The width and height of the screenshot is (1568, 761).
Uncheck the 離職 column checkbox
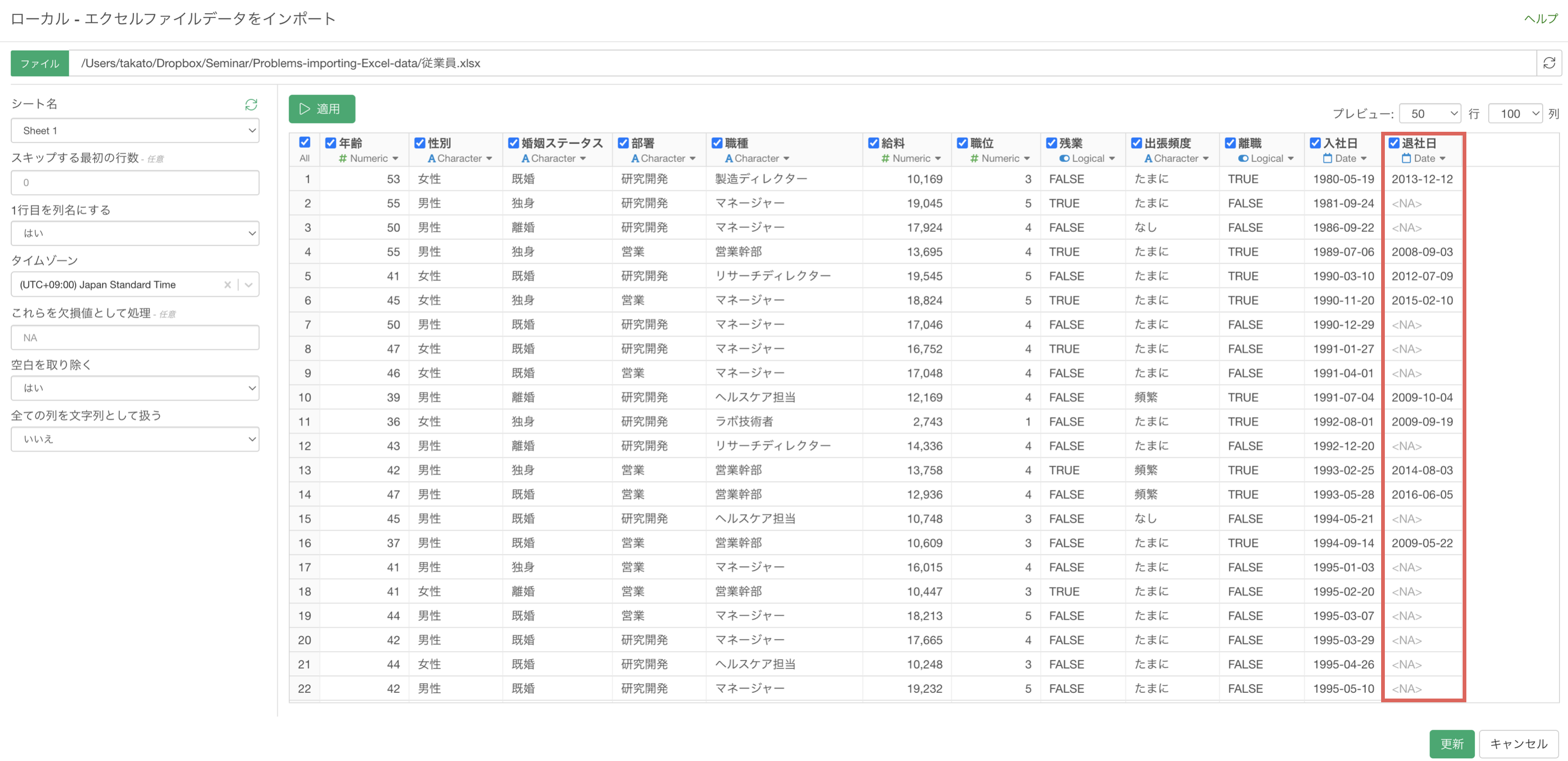click(1230, 143)
